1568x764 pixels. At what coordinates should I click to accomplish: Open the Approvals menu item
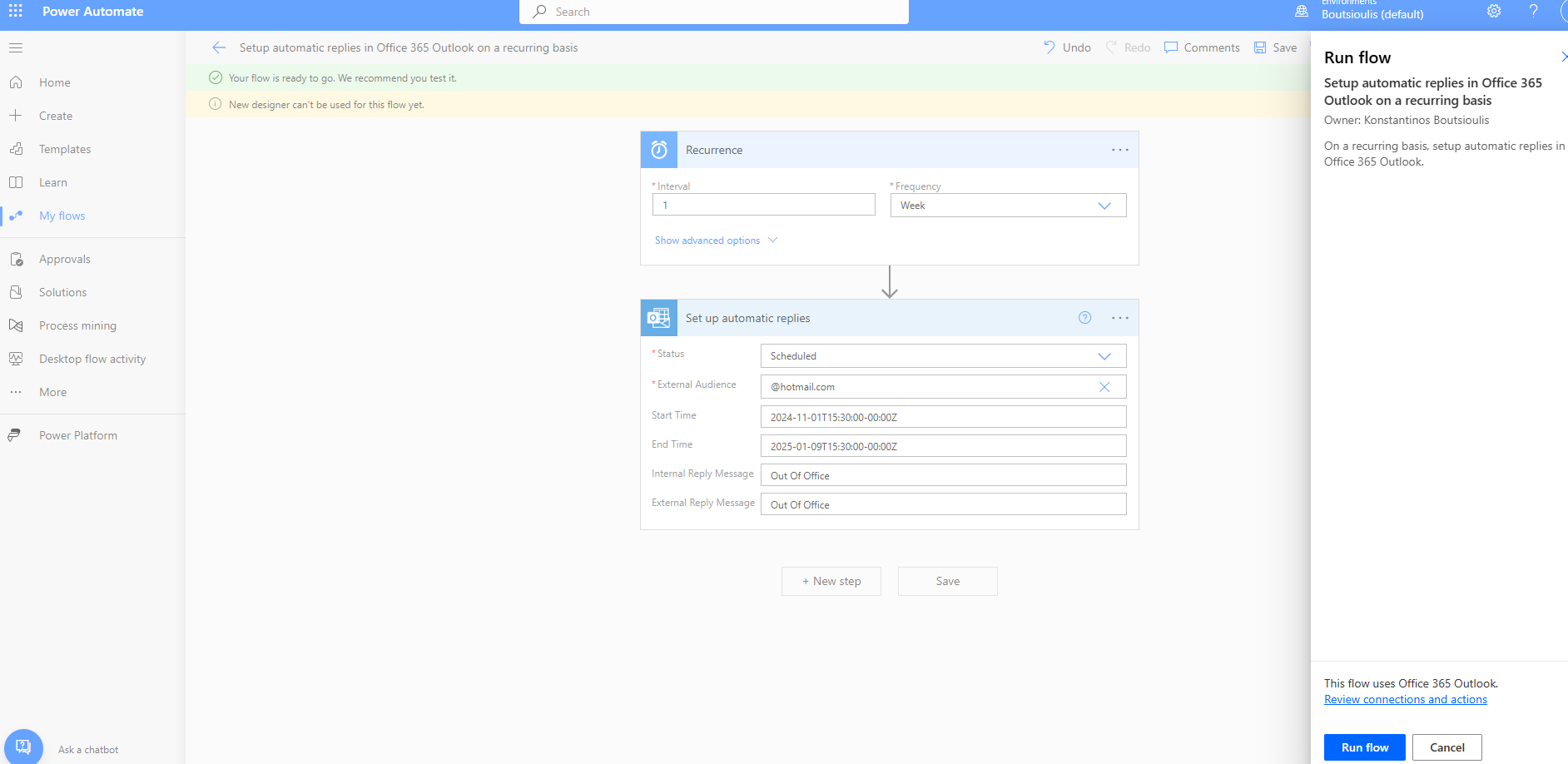[x=65, y=259]
